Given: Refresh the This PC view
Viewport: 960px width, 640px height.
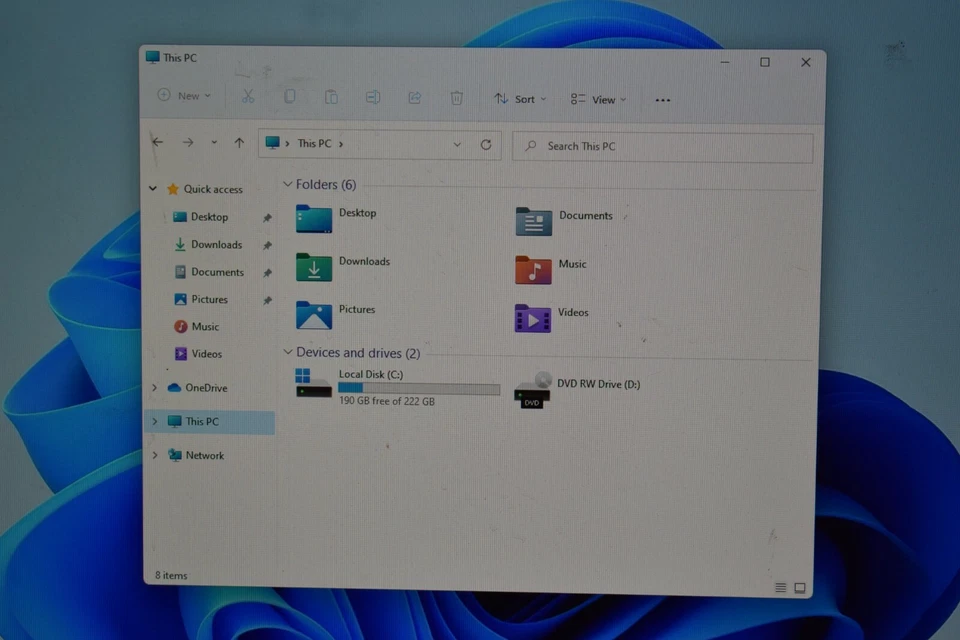Looking at the screenshot, I should click(486, 145).
